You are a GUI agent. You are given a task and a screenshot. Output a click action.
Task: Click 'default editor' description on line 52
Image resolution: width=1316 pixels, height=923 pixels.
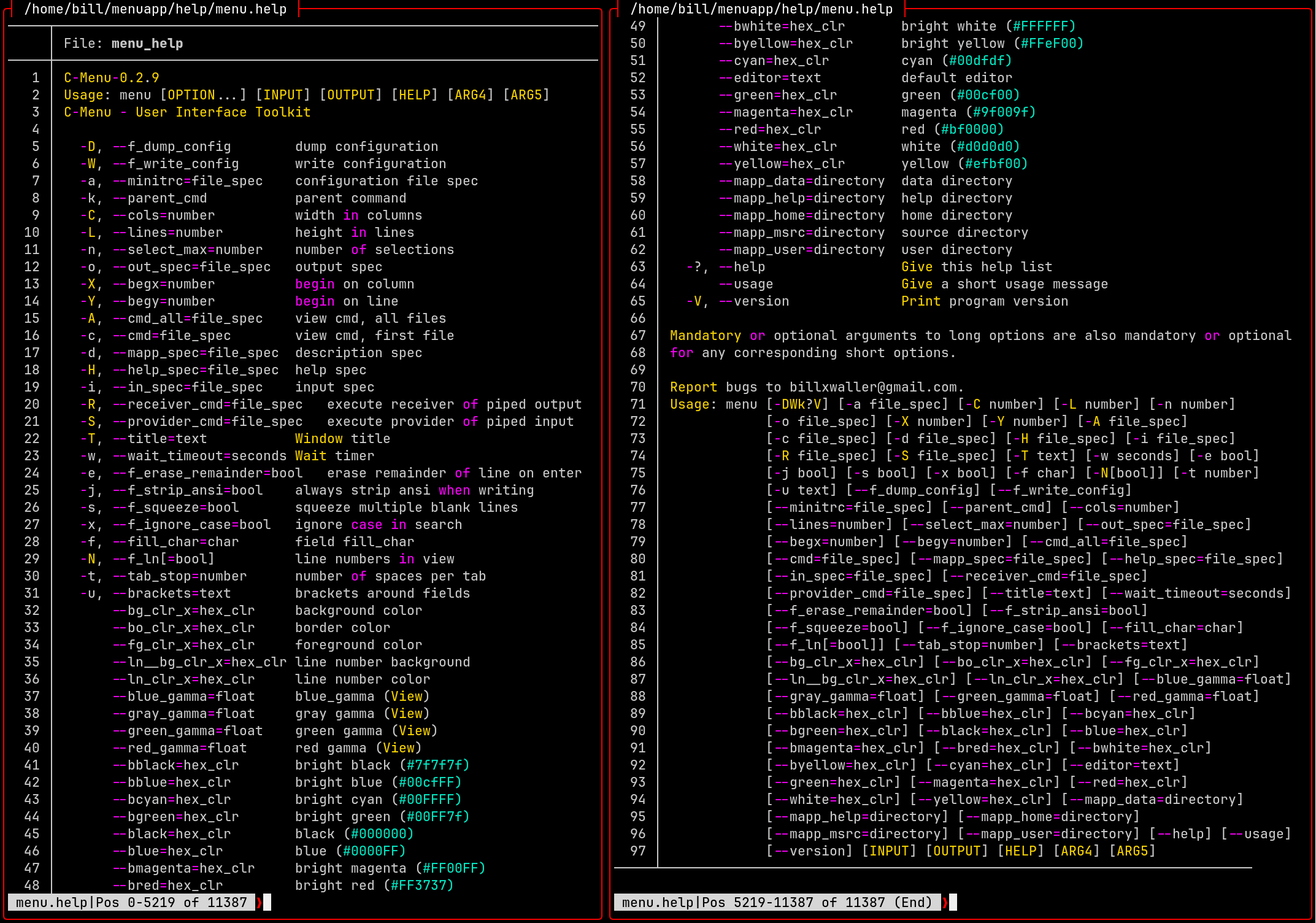[957, 78]
